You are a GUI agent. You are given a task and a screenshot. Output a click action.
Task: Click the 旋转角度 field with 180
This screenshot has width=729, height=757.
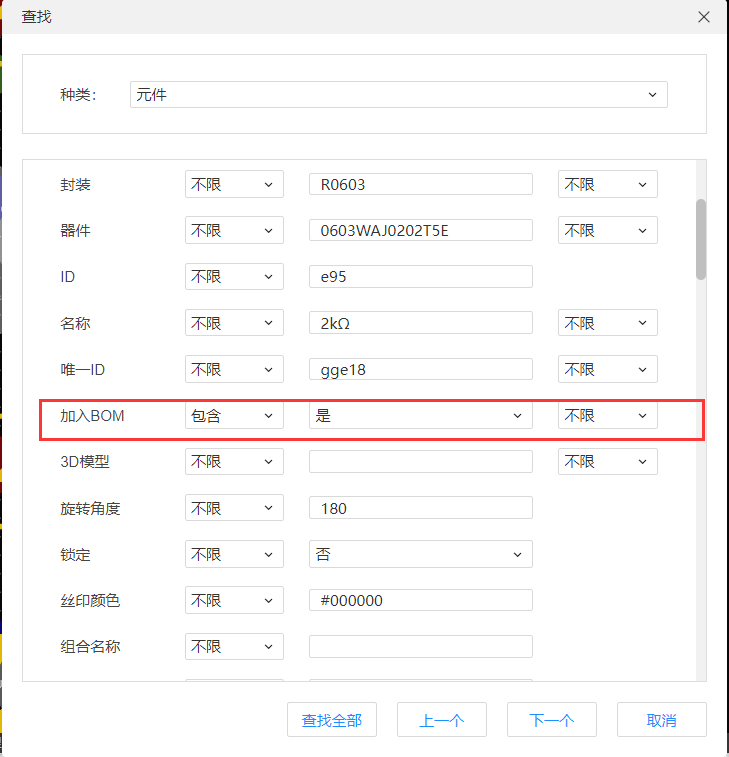(x=420, y=508)
